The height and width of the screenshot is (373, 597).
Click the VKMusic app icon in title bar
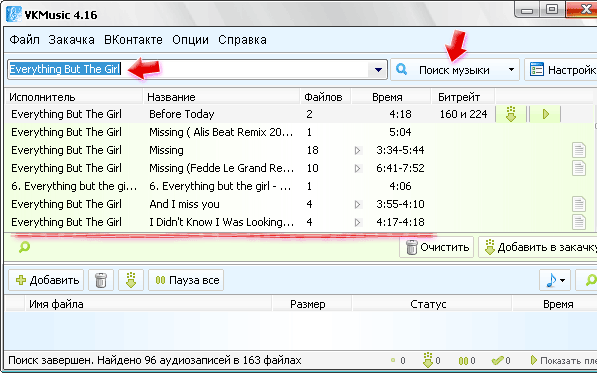point(14,14)
